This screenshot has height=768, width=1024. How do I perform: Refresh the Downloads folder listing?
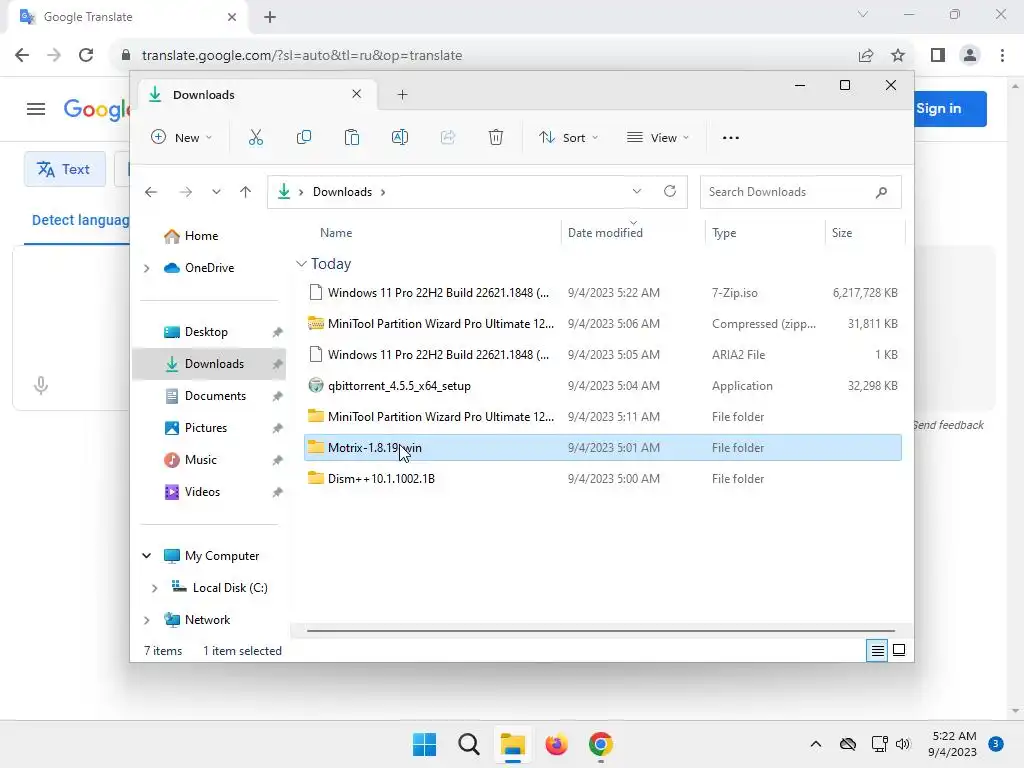(669, 191)
